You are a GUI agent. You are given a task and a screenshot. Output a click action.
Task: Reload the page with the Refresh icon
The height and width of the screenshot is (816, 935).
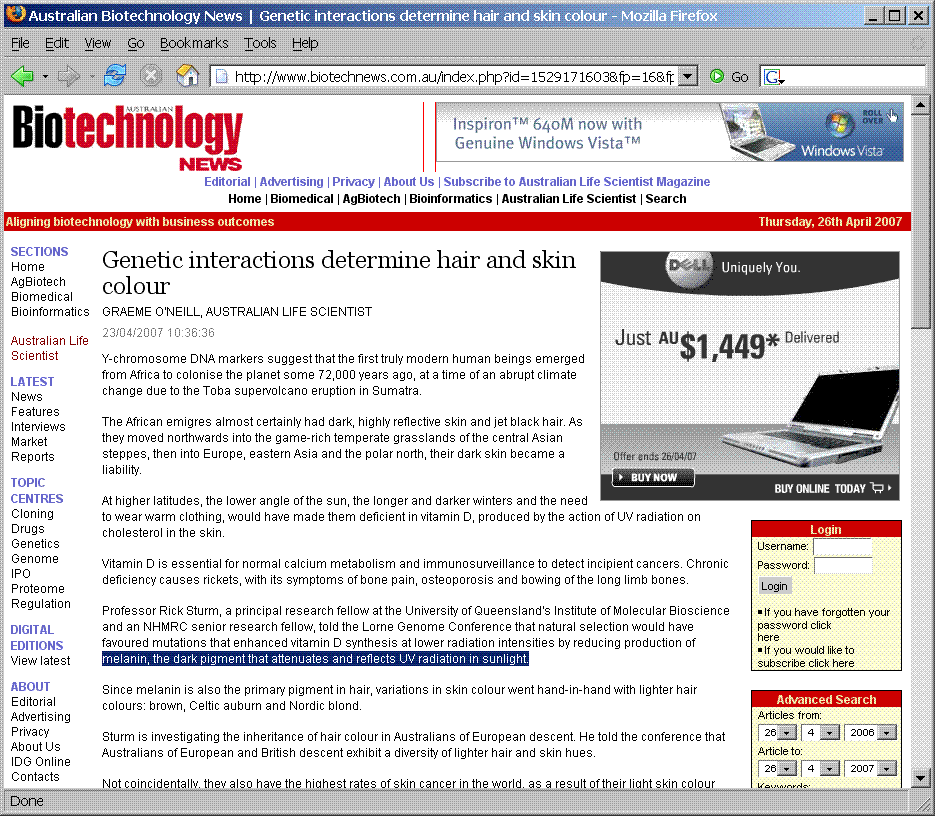point(114,76)
